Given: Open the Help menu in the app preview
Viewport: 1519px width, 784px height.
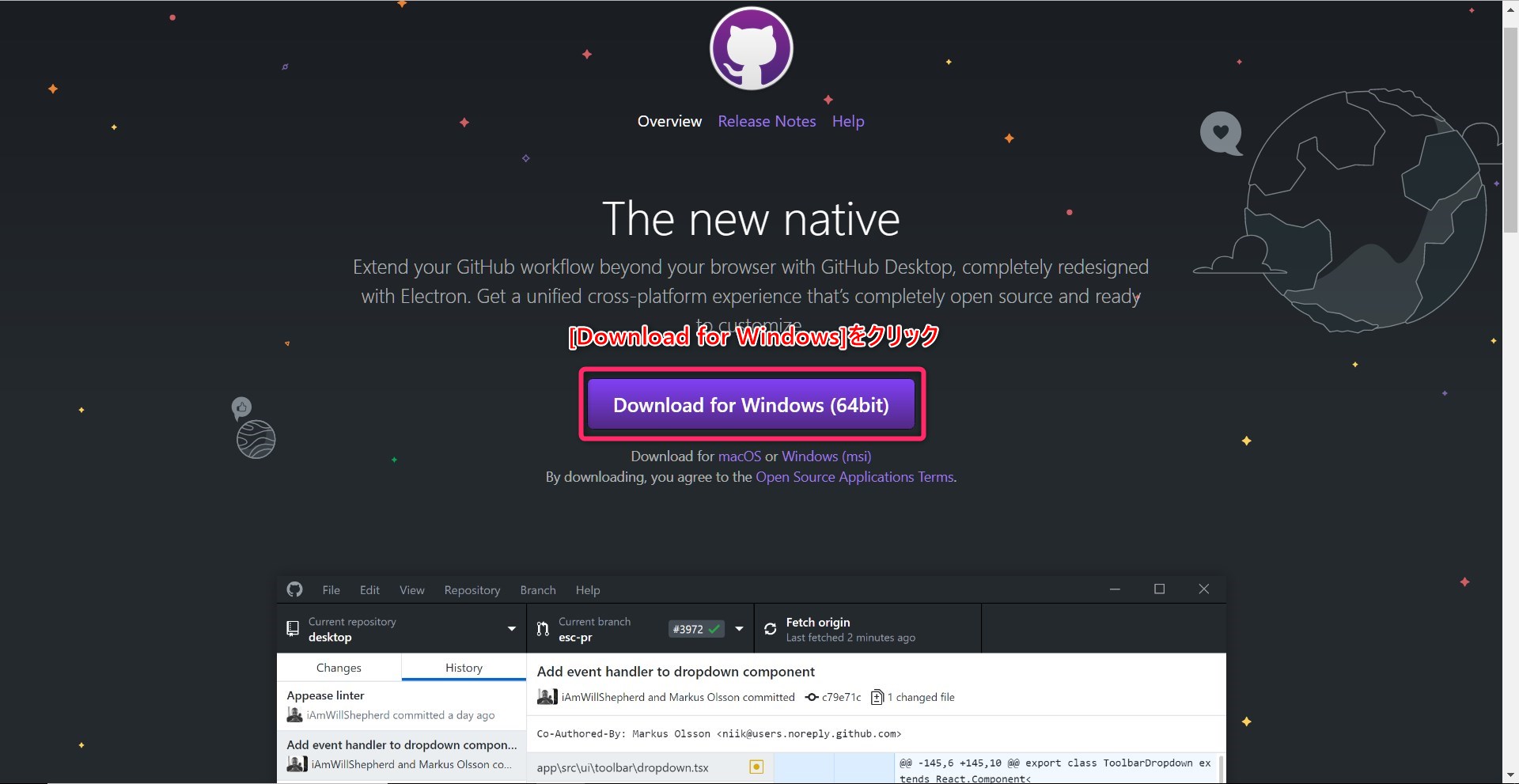Looking at the screenshot, I should tap(588, 590).
